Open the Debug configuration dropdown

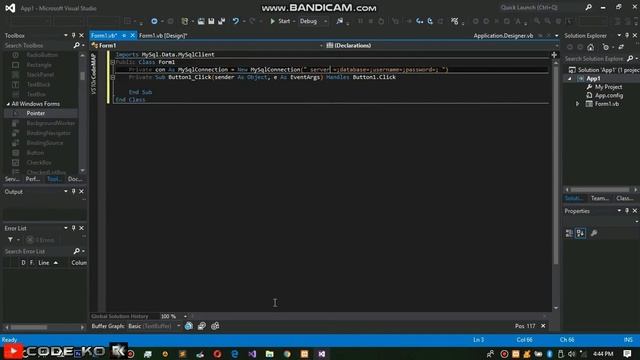click(313, 21)
